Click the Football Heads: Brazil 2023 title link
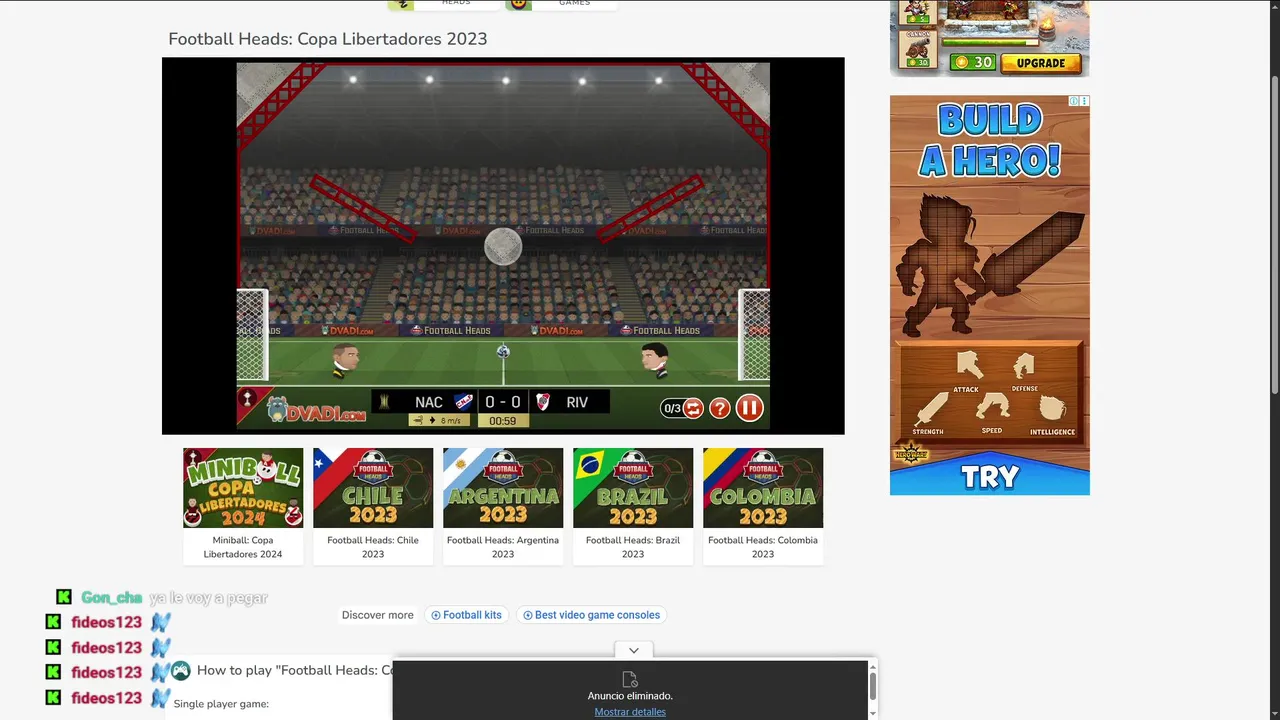The height and width of the screenshot is (720, 1280). (633, 547)
